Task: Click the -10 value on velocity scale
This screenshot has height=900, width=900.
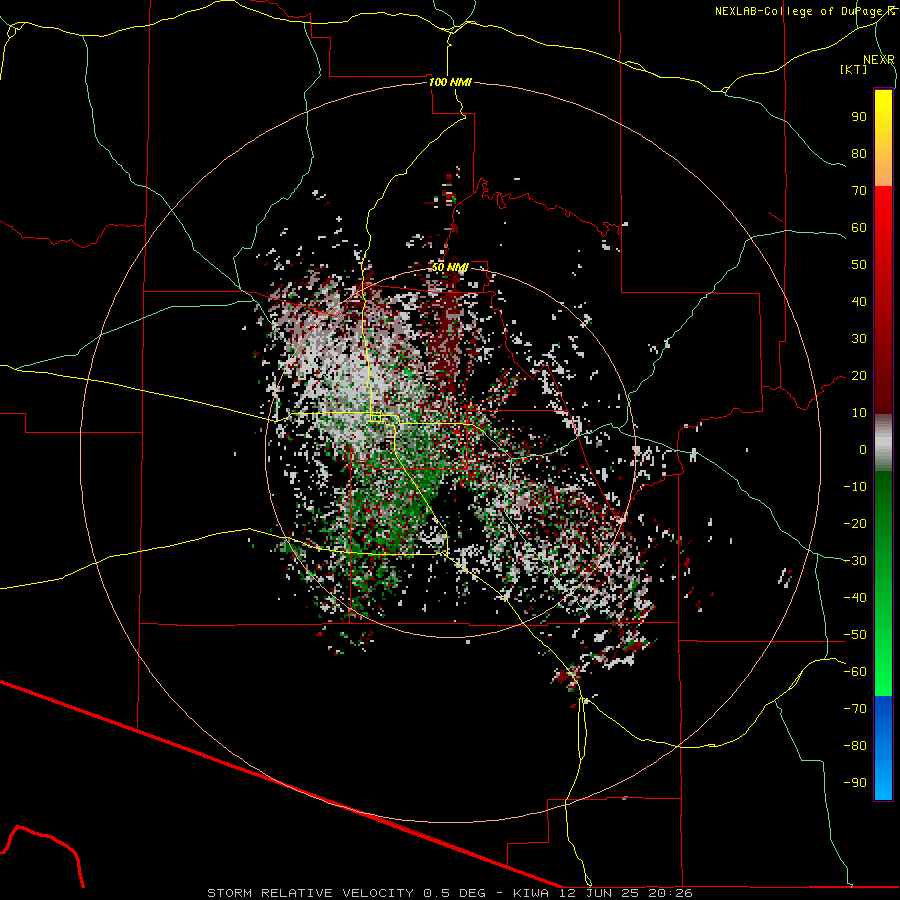Action: [x=855, y=487]
